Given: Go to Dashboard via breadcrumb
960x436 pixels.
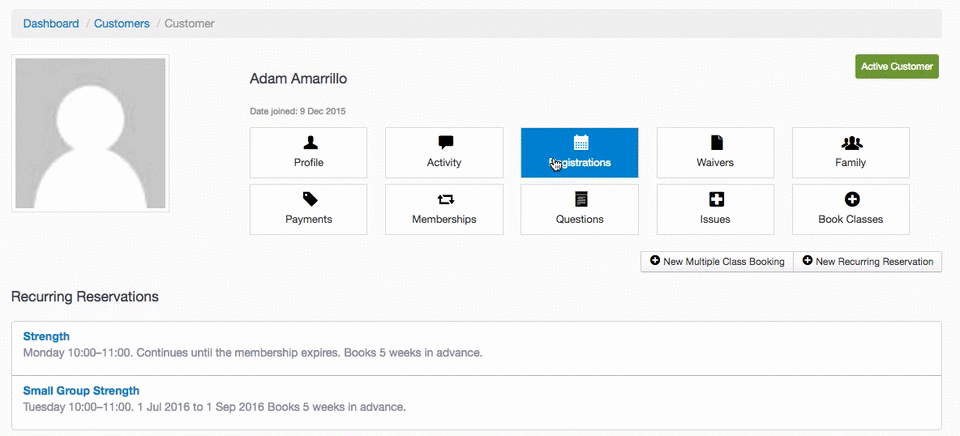Looking at the screenshot, I should tap(51, 23).
